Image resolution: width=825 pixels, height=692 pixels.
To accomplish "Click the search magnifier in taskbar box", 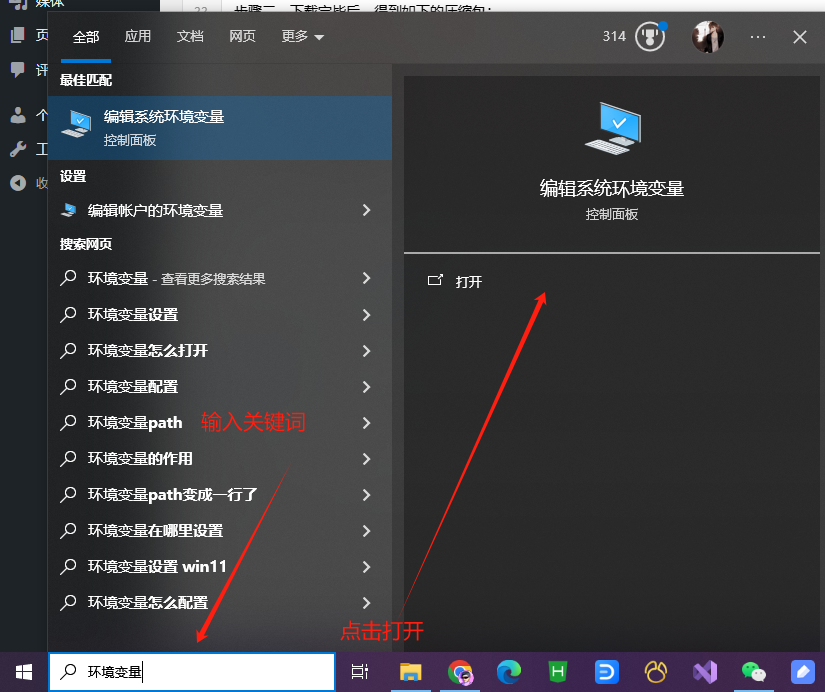I will click(68, 671).
